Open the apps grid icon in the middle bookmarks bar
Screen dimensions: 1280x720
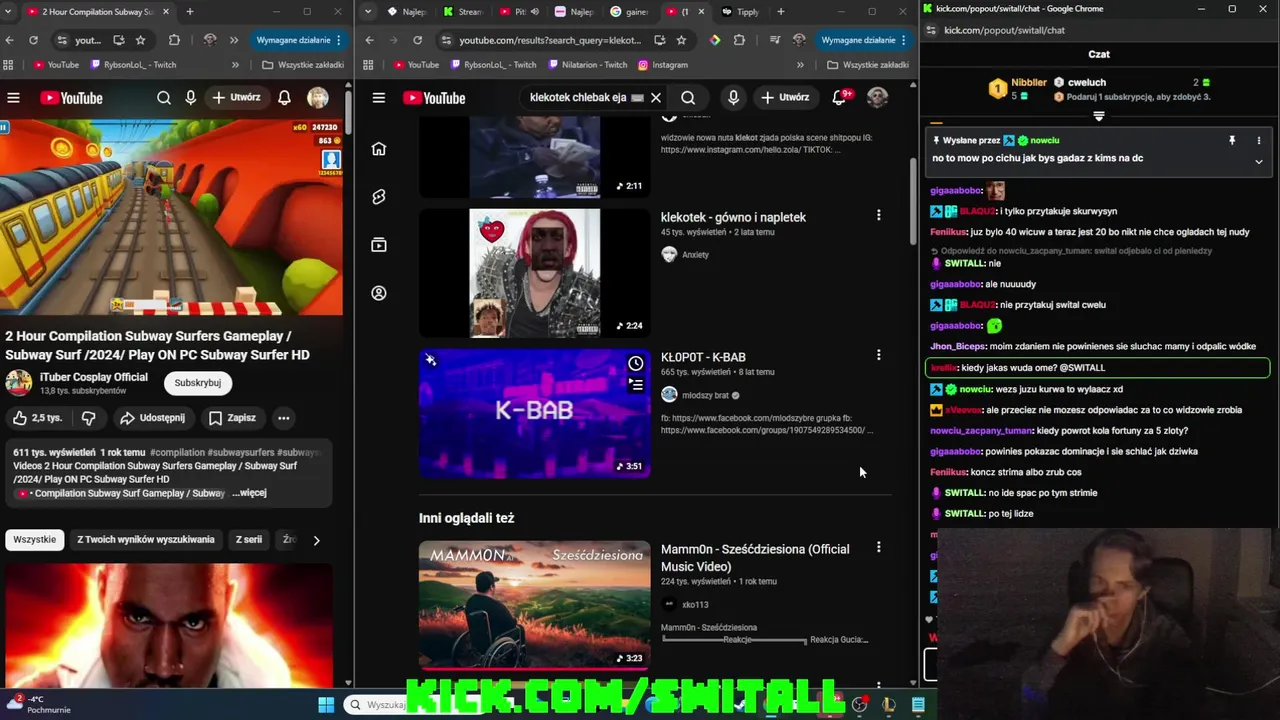[x=368, y=65]
